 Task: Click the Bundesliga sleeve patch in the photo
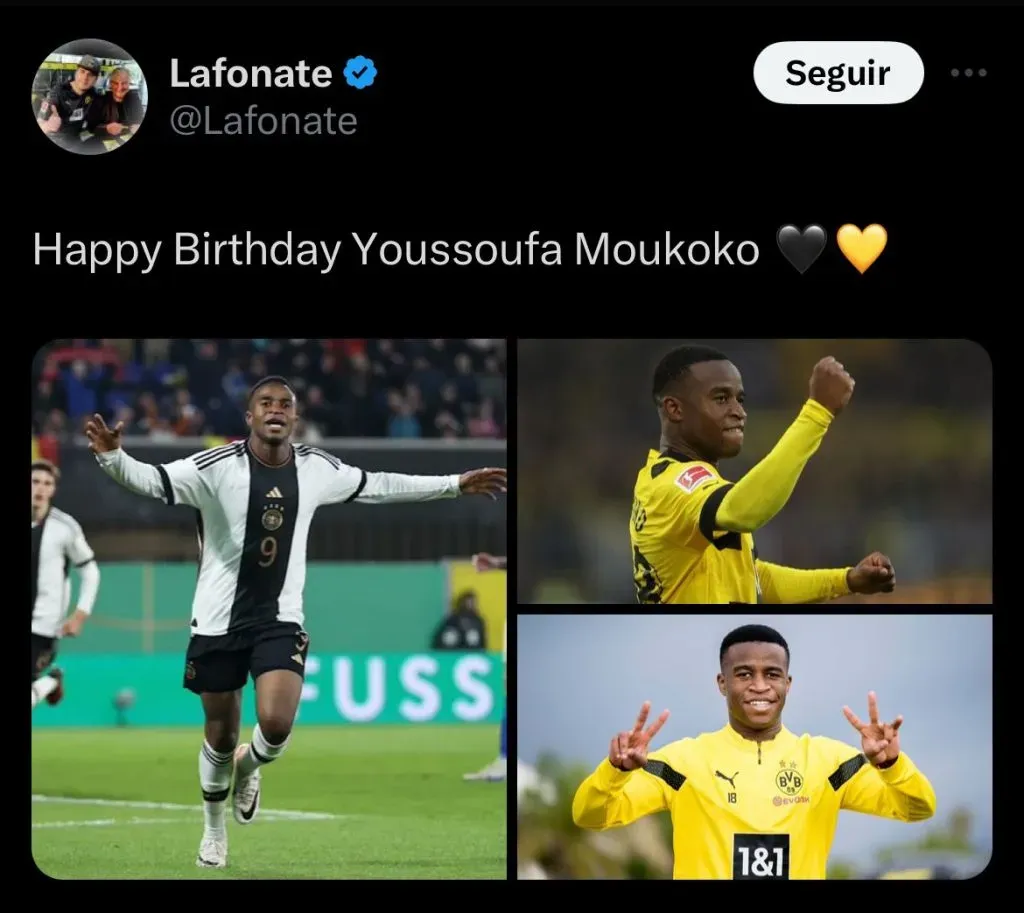pos(694,477)
